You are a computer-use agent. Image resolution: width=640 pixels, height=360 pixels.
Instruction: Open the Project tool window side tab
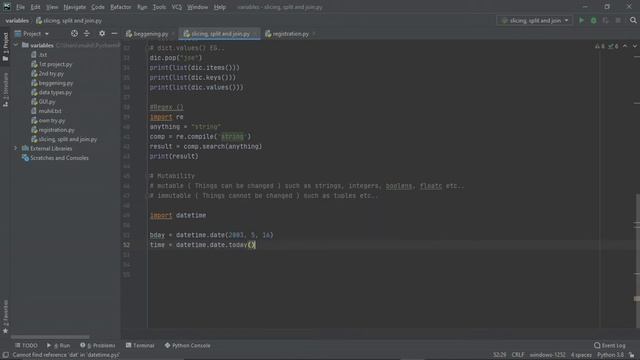5,47
